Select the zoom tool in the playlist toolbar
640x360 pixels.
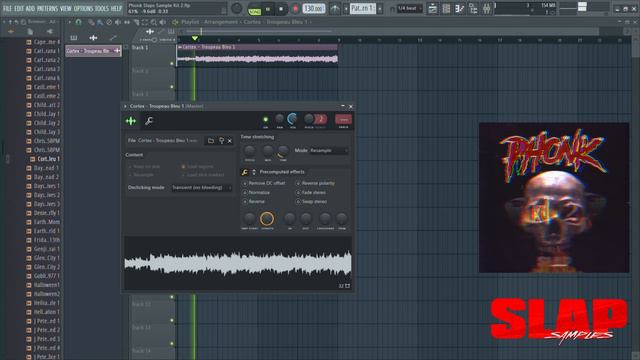pos(153,22)
